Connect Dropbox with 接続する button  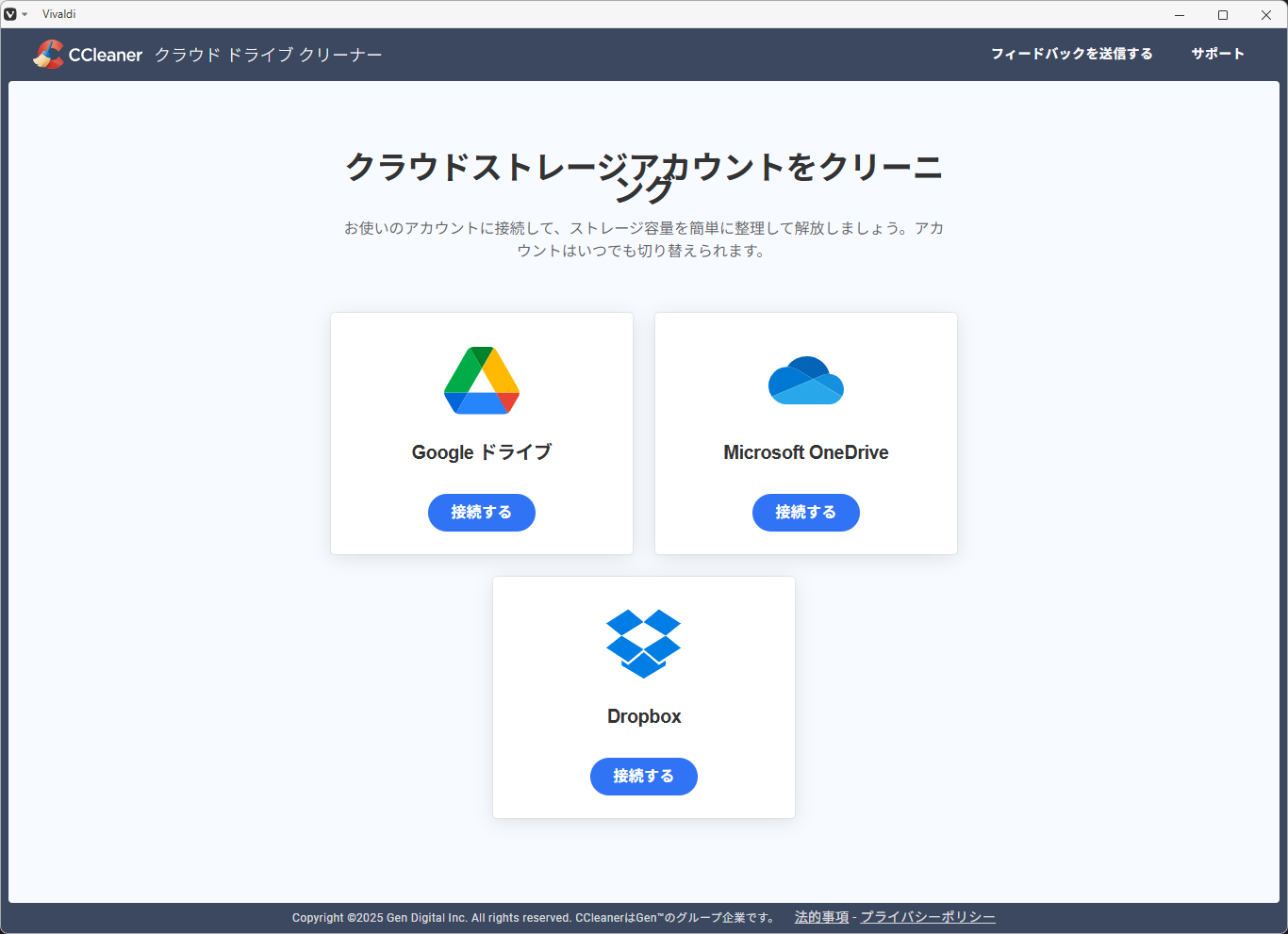(644, 777)
